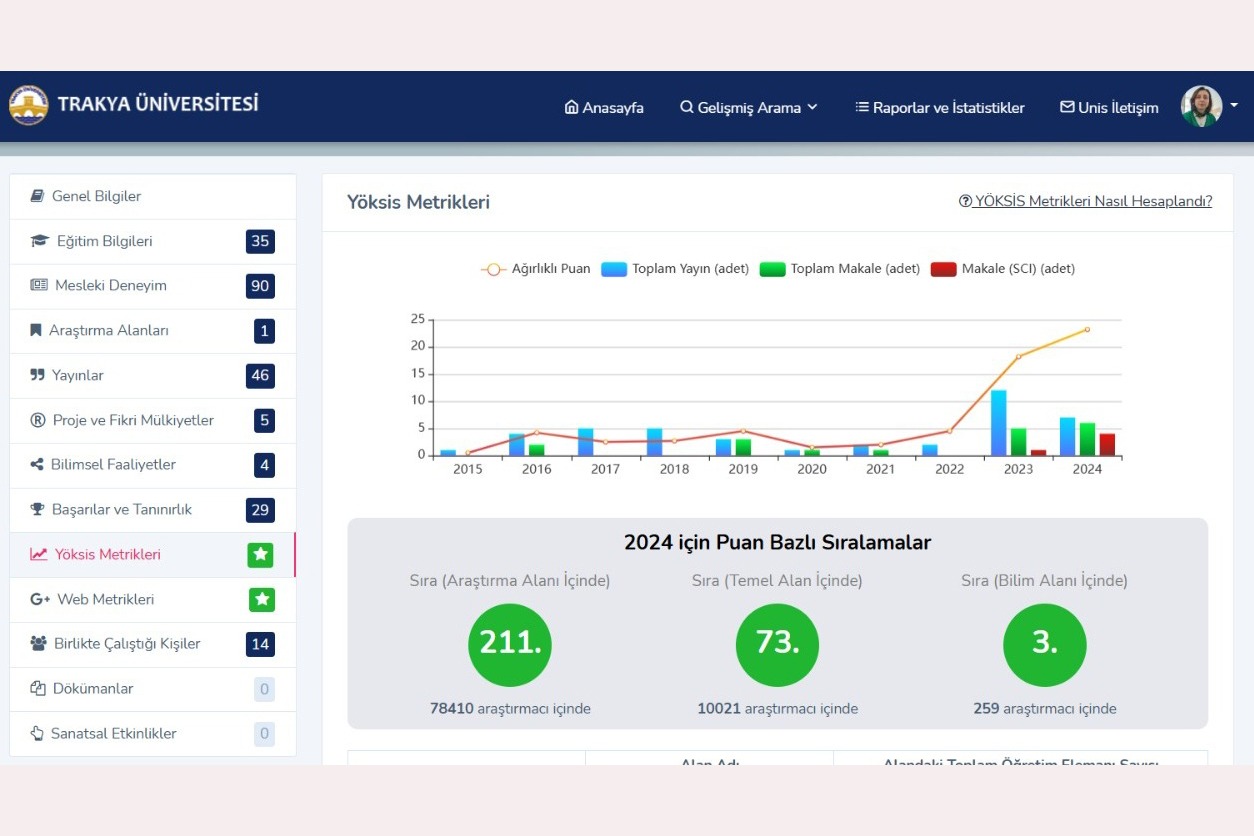Toggle Ağırlıklı Puan series in chart legend
Image resolution: width=1254 pixels, height=836 pixels.
536,269
